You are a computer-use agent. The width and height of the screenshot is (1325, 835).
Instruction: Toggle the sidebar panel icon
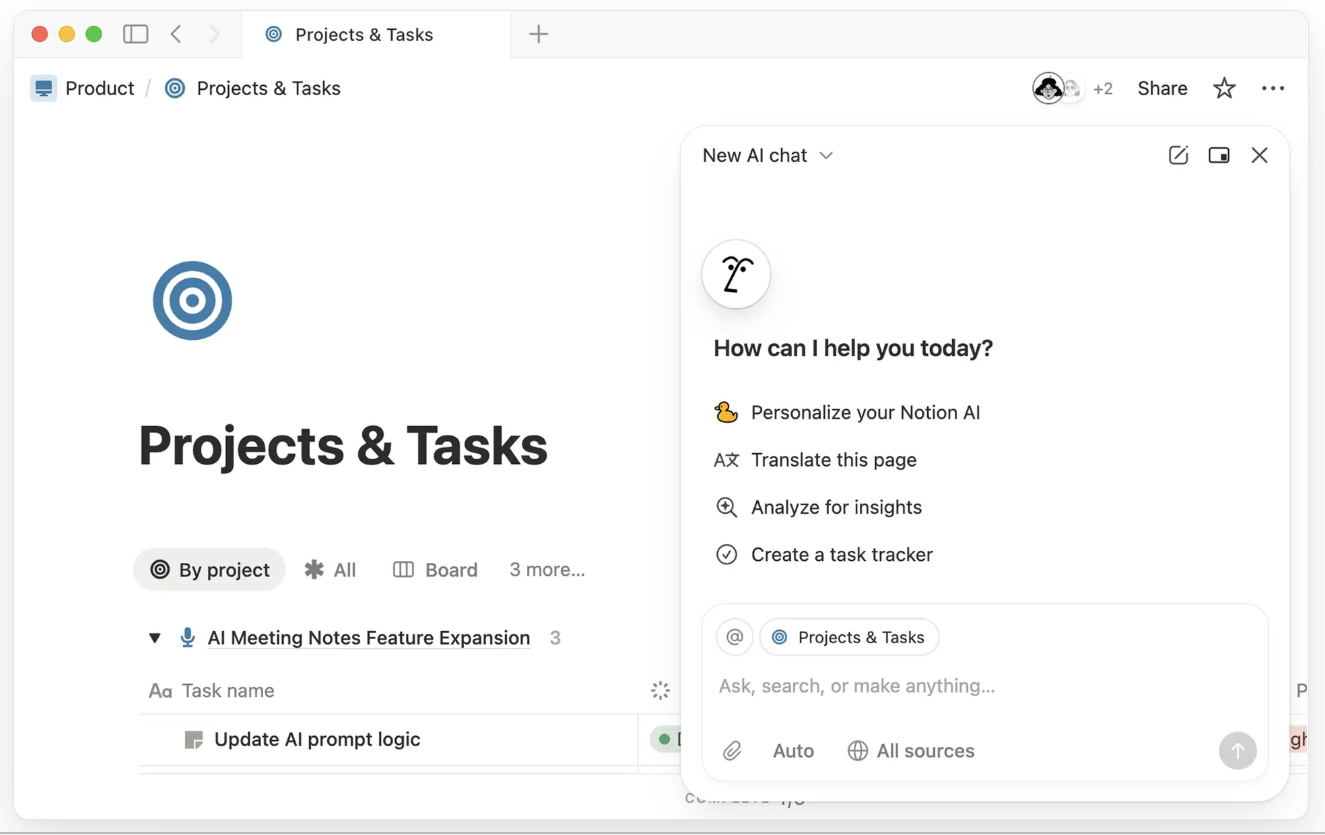135,34
